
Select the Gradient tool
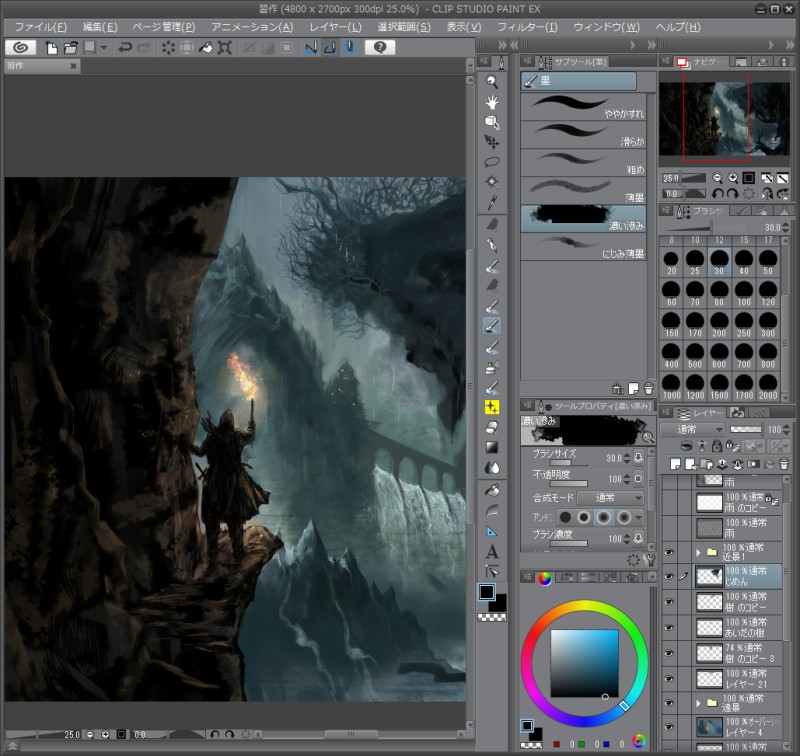[492, 447]
